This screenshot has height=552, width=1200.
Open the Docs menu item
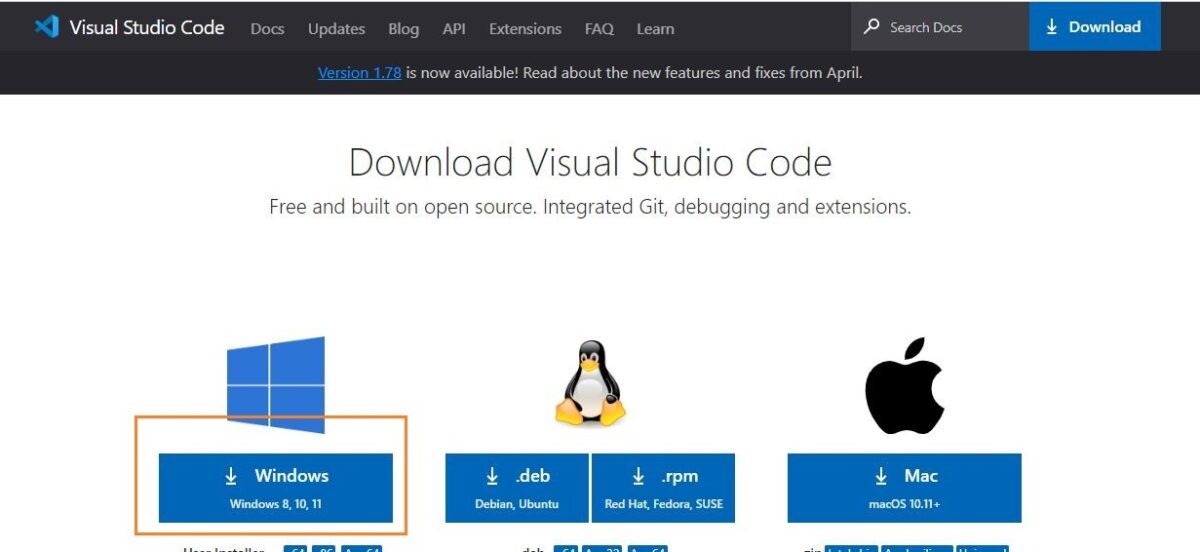tap(267, 28)
